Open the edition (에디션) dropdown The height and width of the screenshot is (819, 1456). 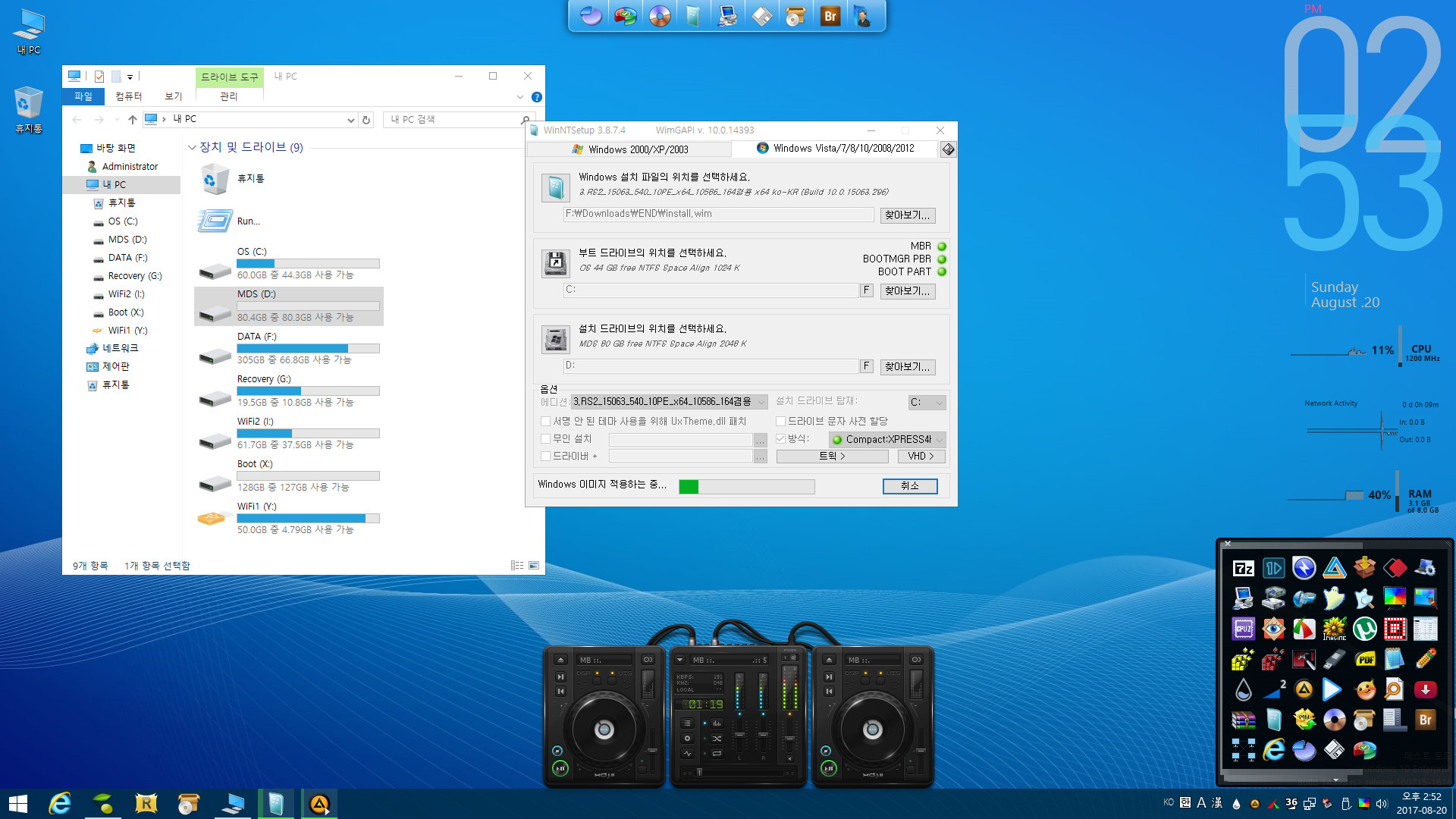[670, 402]
